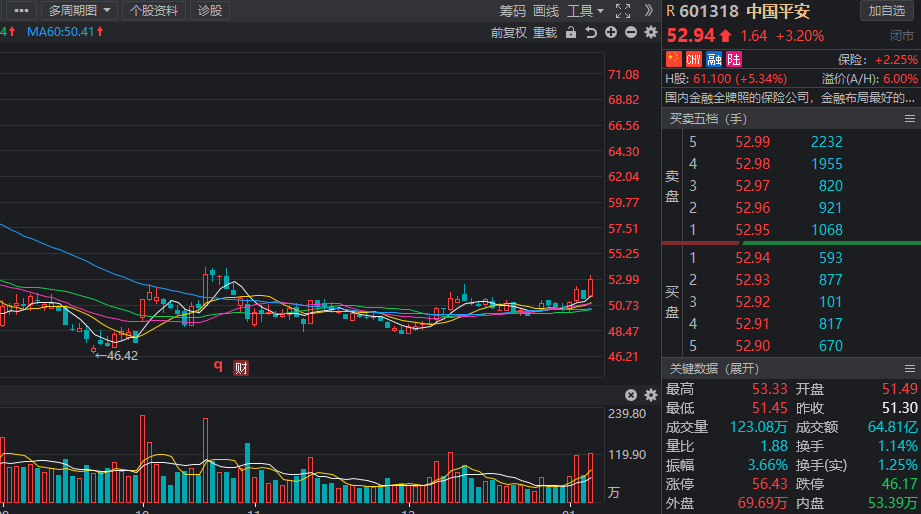Zoom out chart with minus icon
Image resolution: width=921 pixels, height=514 pixels.
tap(631, 32)
